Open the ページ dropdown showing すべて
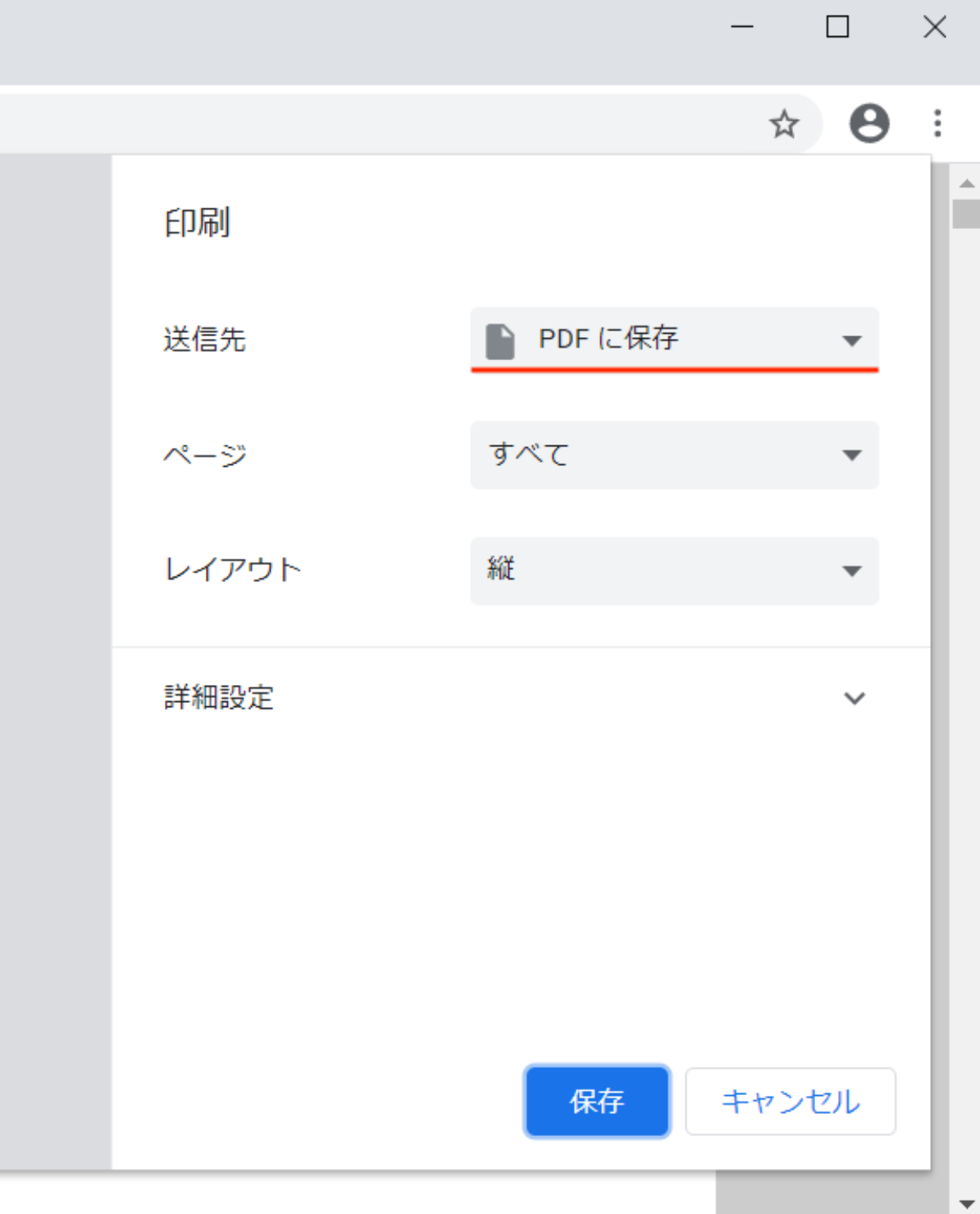This screenshot has height=1214, width=980. (x=674, y=455)
